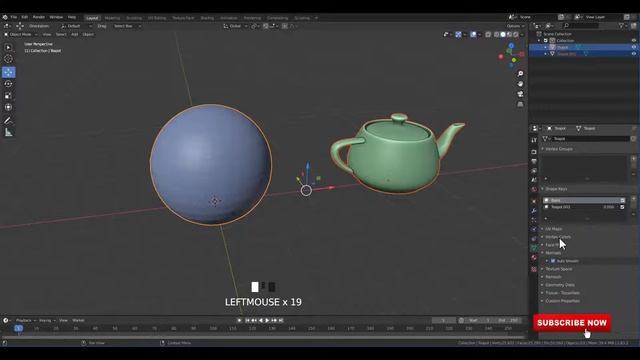Click the pan view hand icon
This screenshot has width=640, height=360.
520,84
